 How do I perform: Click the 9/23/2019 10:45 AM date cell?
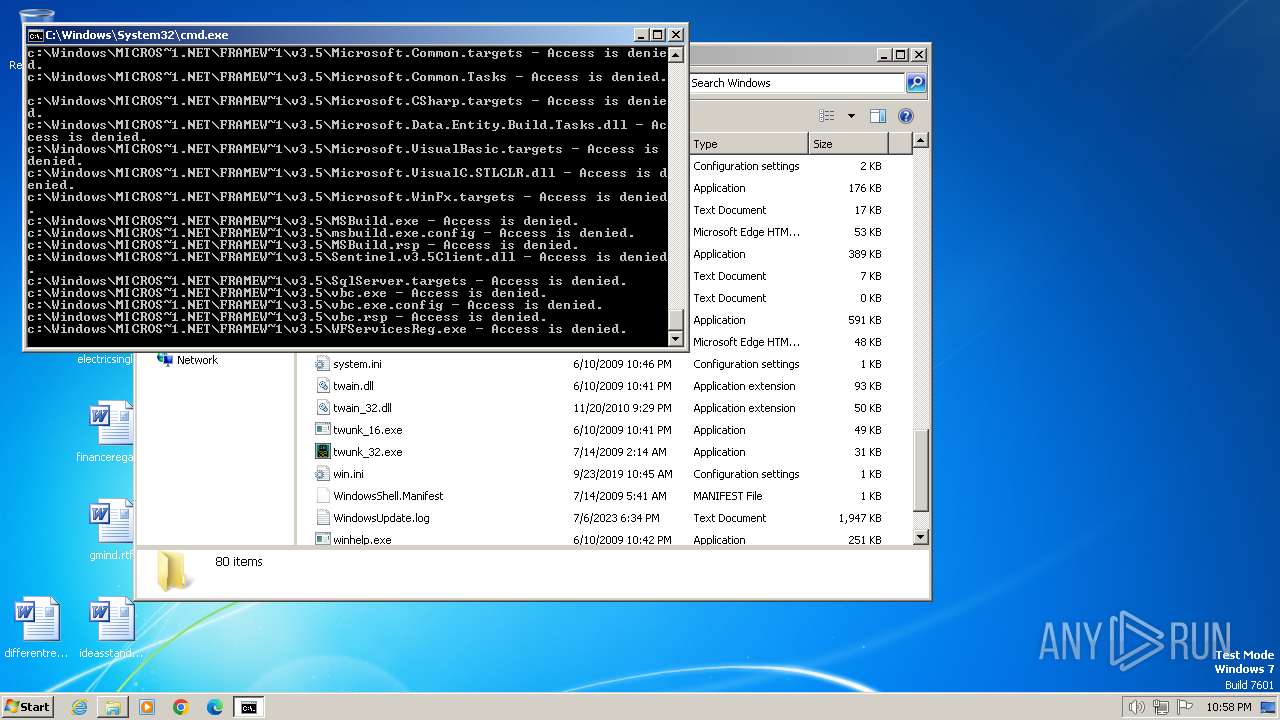622,474
